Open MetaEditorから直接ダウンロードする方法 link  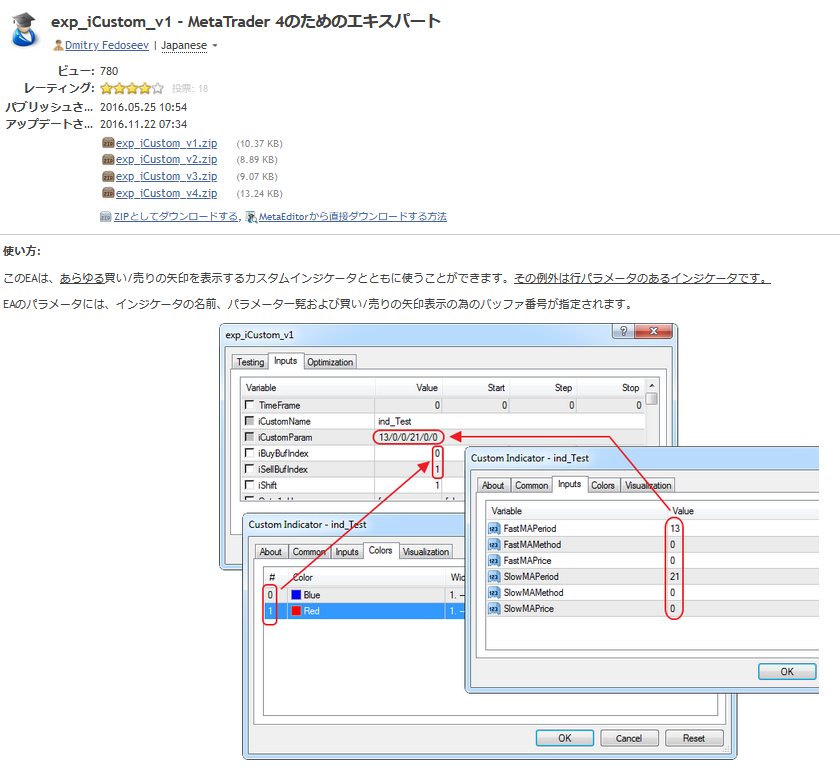pos(352,216)
